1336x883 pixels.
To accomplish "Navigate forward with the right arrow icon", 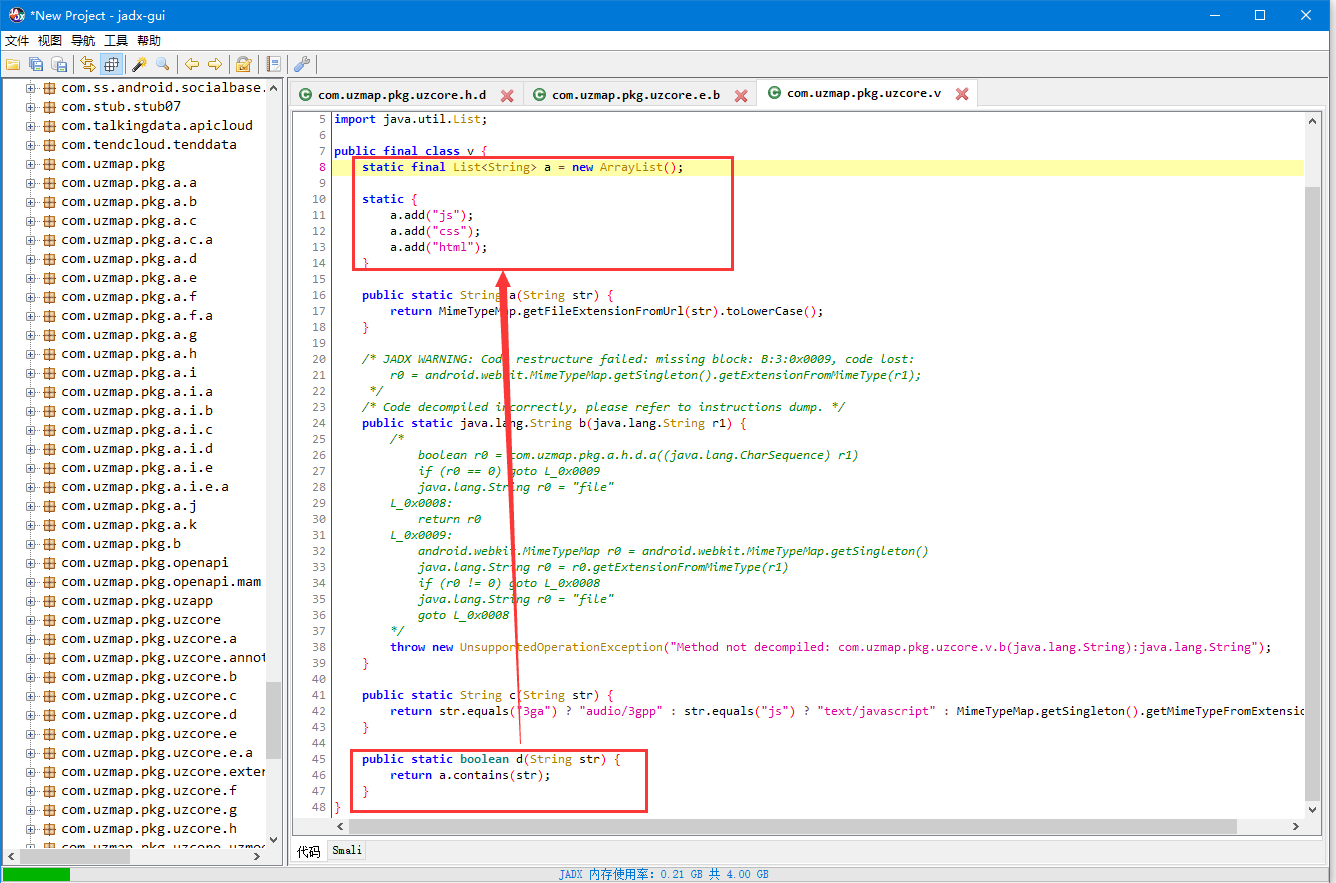I will click(215, 65).
